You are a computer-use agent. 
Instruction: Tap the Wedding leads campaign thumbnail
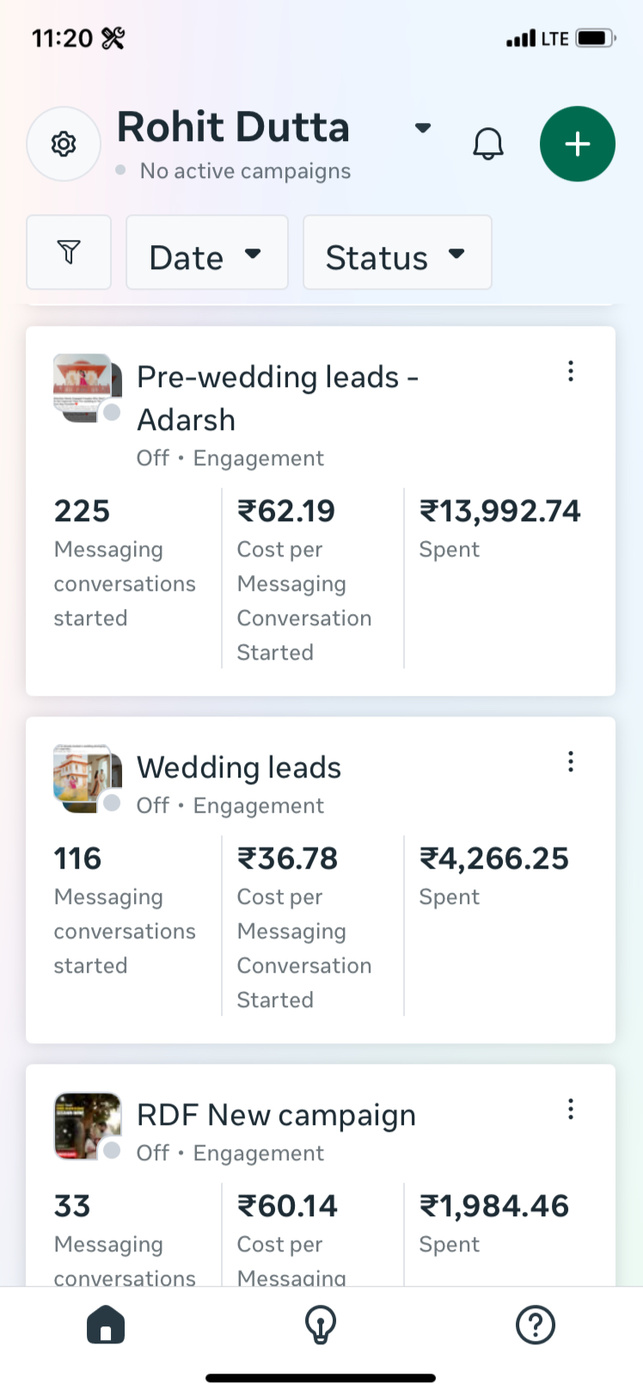(x=86, y=777)
